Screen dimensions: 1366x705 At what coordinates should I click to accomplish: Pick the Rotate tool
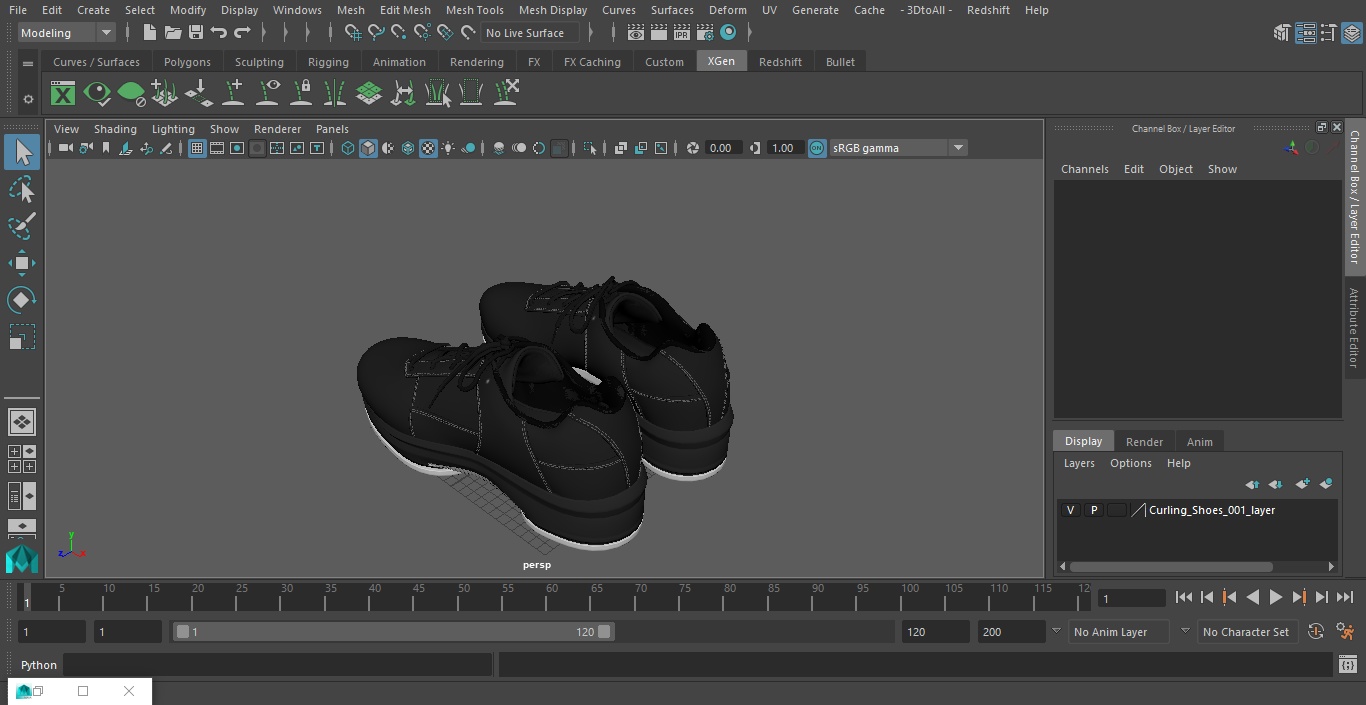coord(22,300)
